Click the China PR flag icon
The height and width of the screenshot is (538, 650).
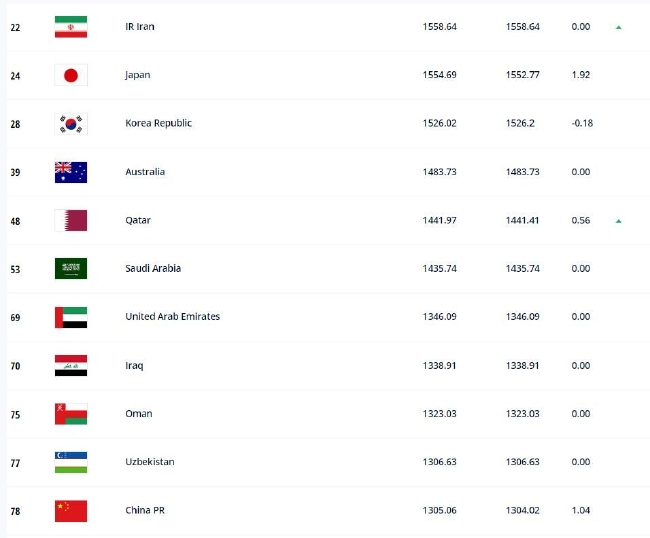point(70,510)
